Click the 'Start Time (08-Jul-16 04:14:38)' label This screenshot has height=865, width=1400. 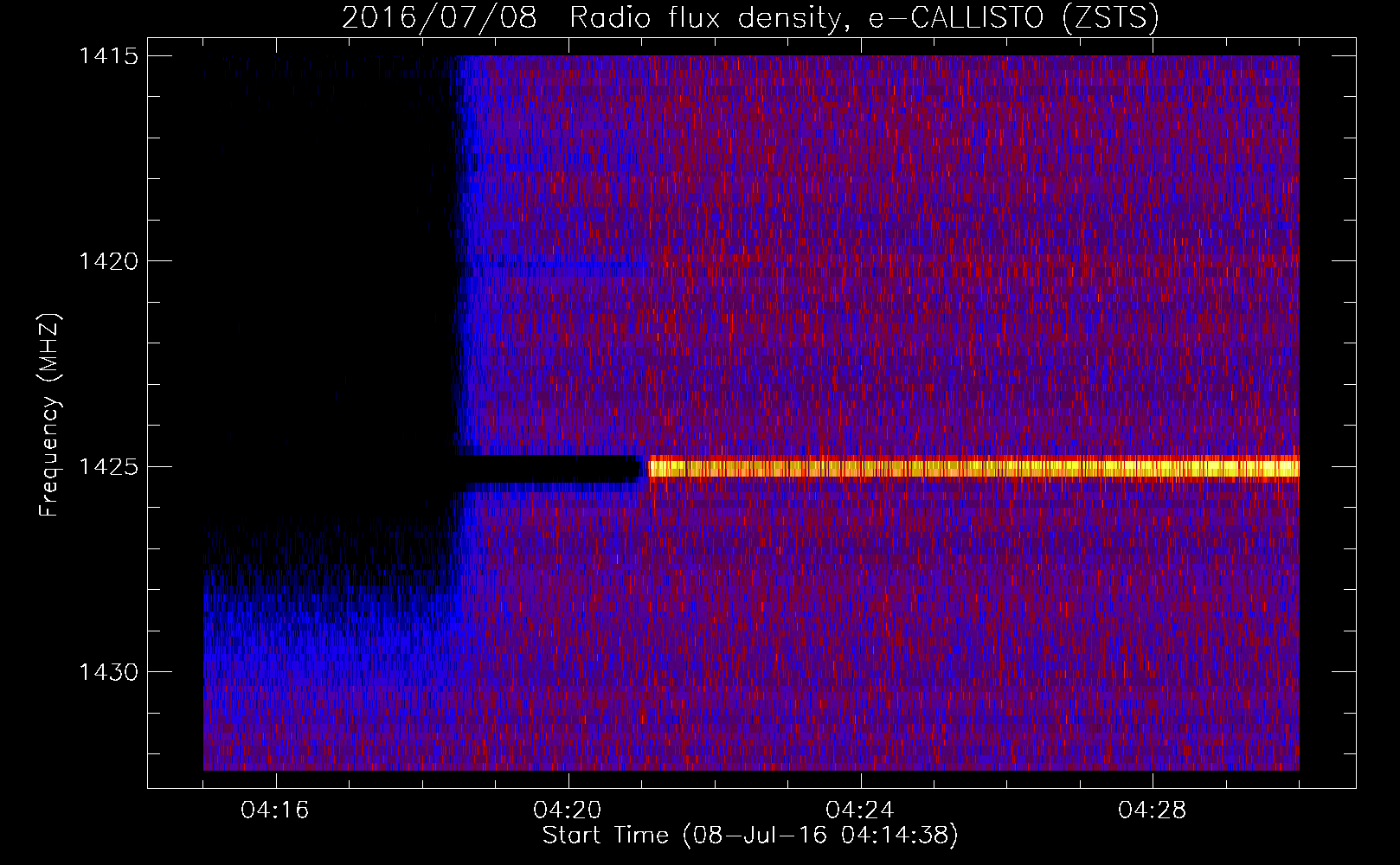tap(750, 836)
